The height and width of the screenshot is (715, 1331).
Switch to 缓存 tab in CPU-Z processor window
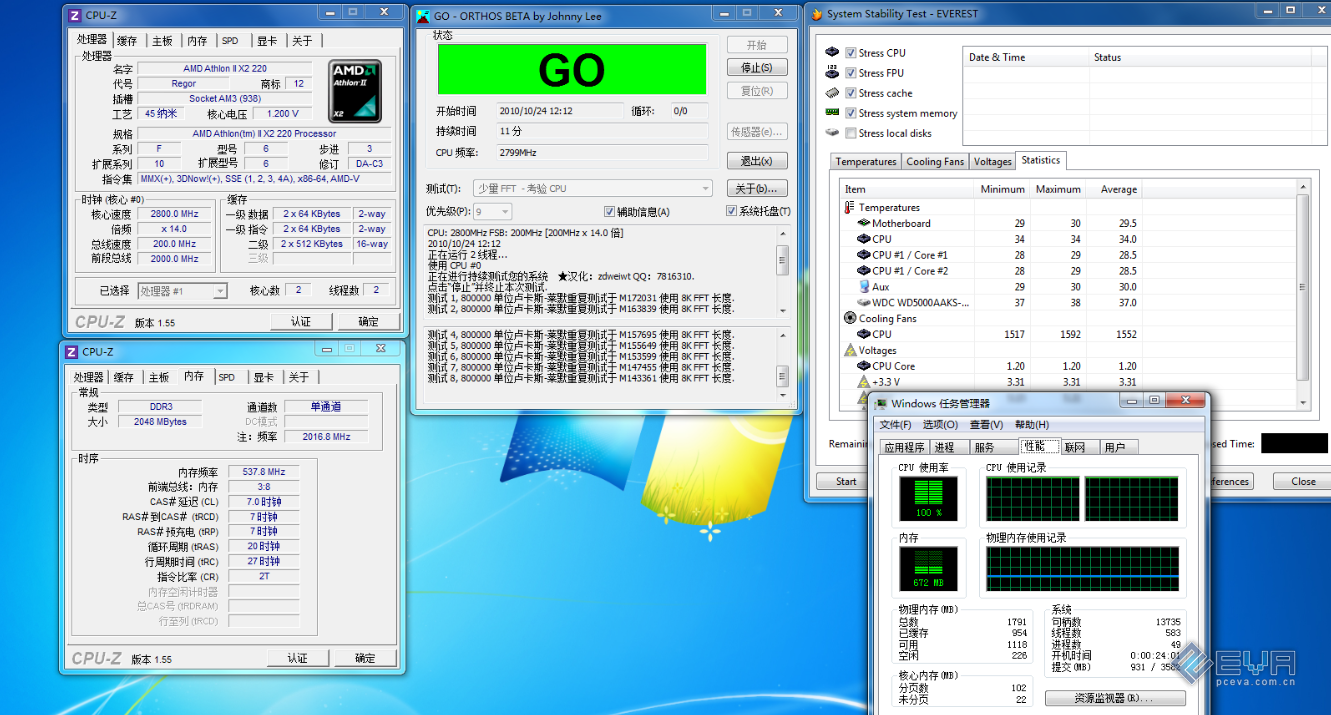click(127, 41)
